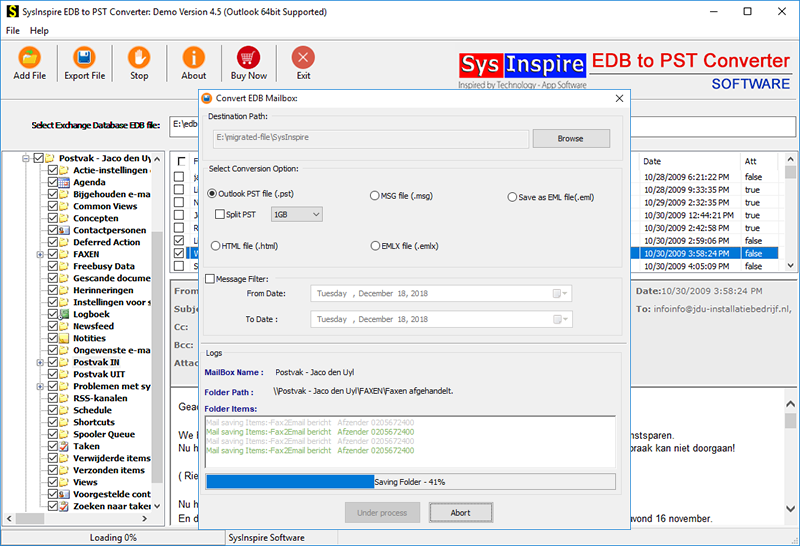Image resolution: width=800 pixels, height=546 pixels.
Task: Click the Abort button
Action: (461, 512)
